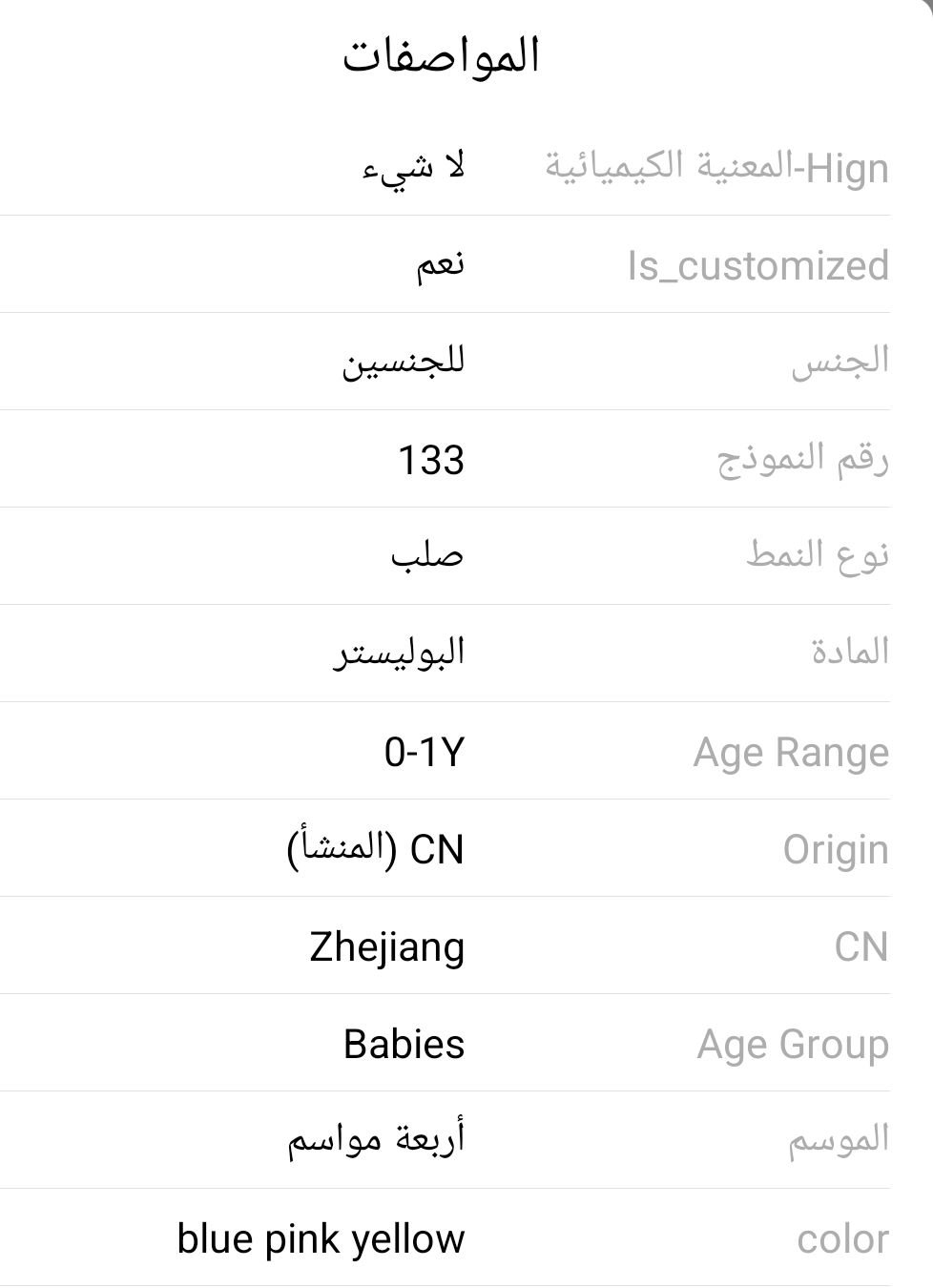
Task: Tap the model number 133
Action: click(x=431, y=460)
